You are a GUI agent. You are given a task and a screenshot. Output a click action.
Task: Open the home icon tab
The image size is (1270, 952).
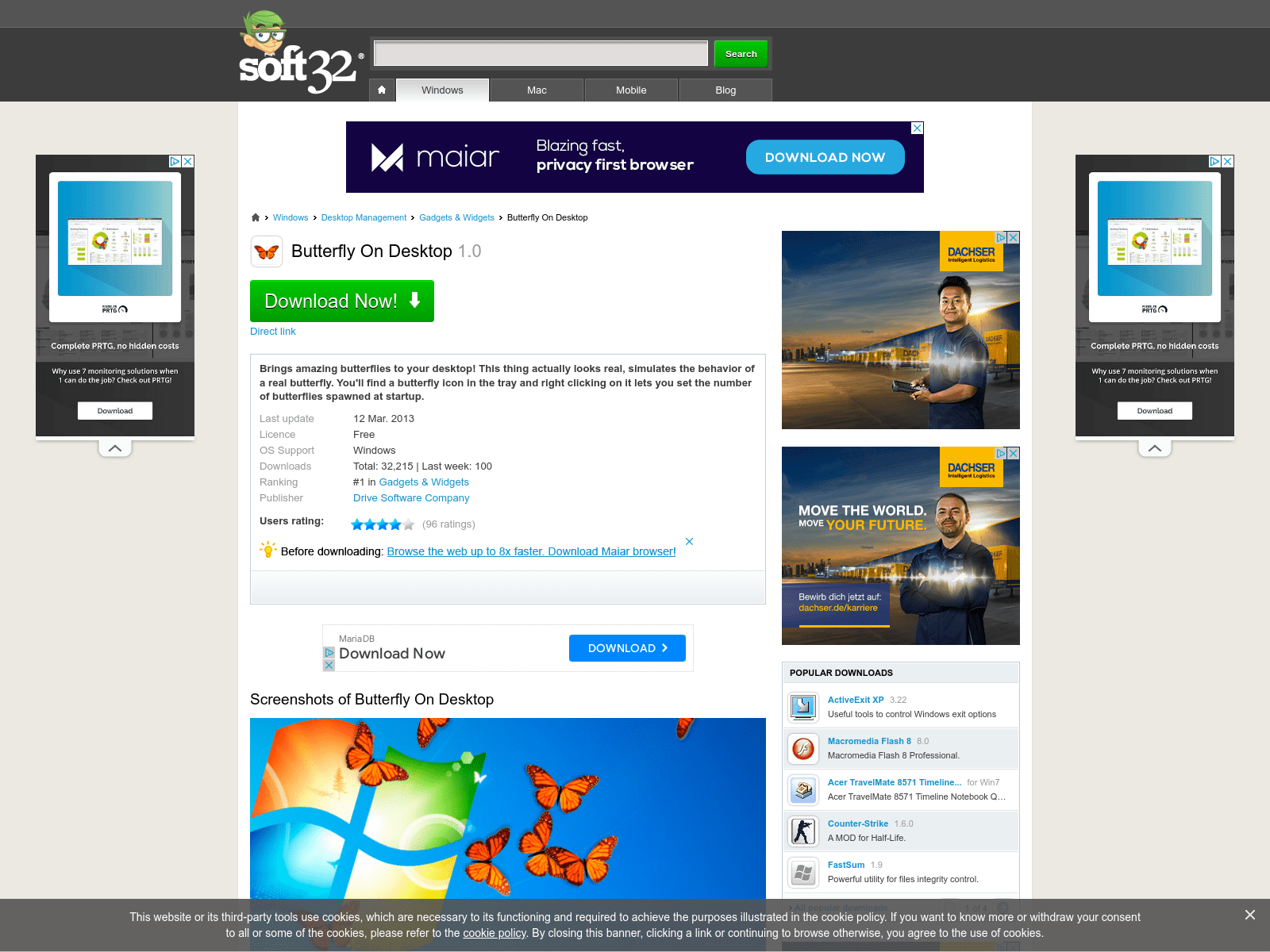point(382,90)
